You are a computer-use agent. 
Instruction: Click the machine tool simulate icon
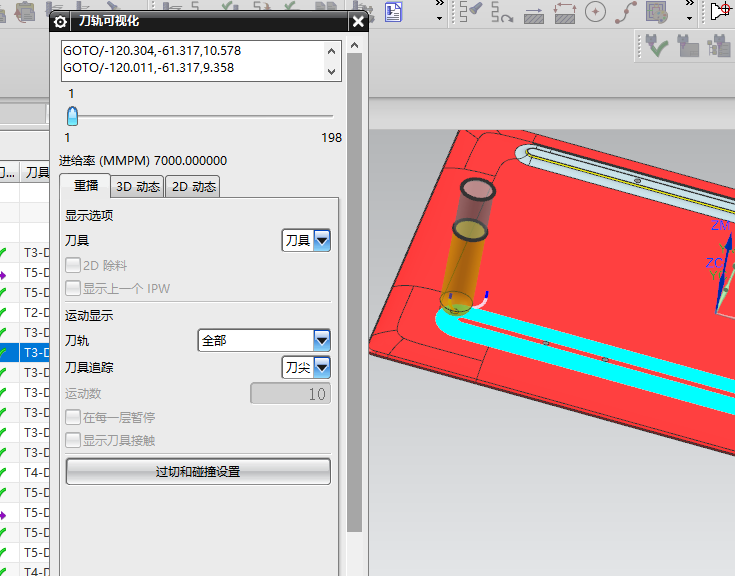point(688,45)
